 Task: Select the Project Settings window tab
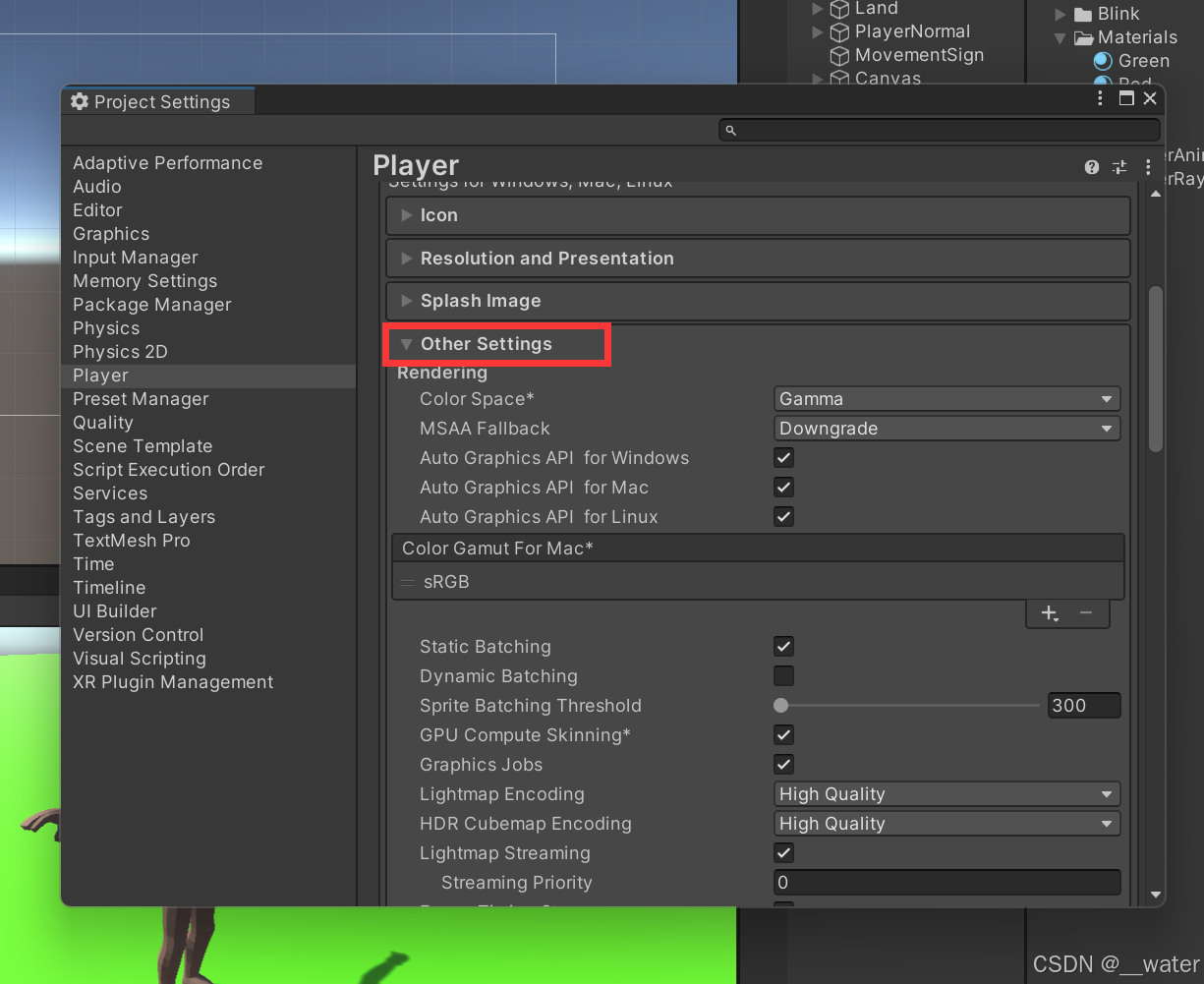157,101
